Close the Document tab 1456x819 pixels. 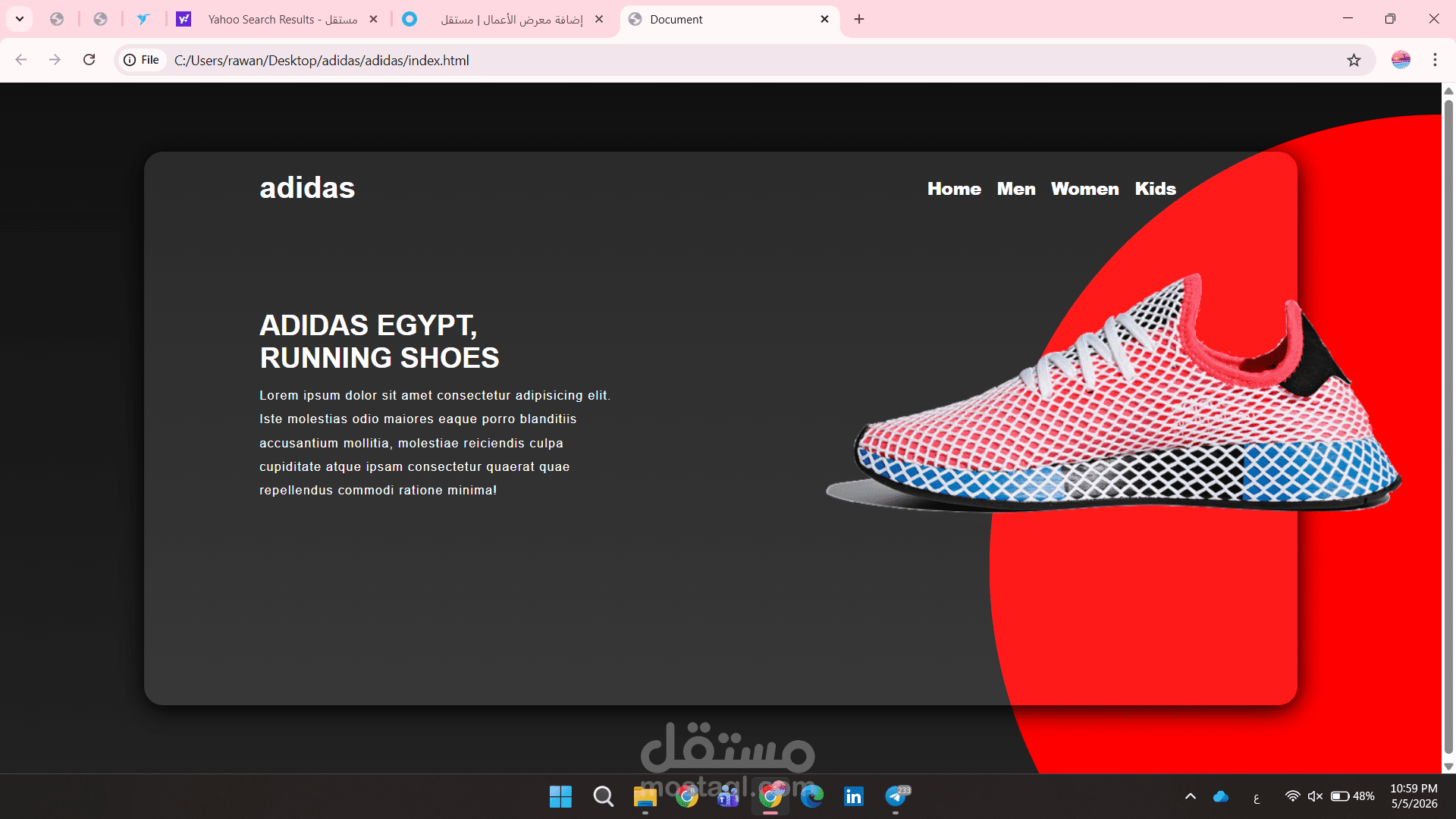tap(825, 19)
